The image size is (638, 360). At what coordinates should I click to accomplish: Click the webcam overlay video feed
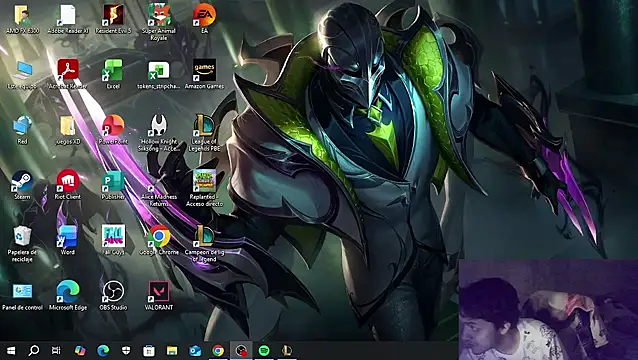click(548, 310)
